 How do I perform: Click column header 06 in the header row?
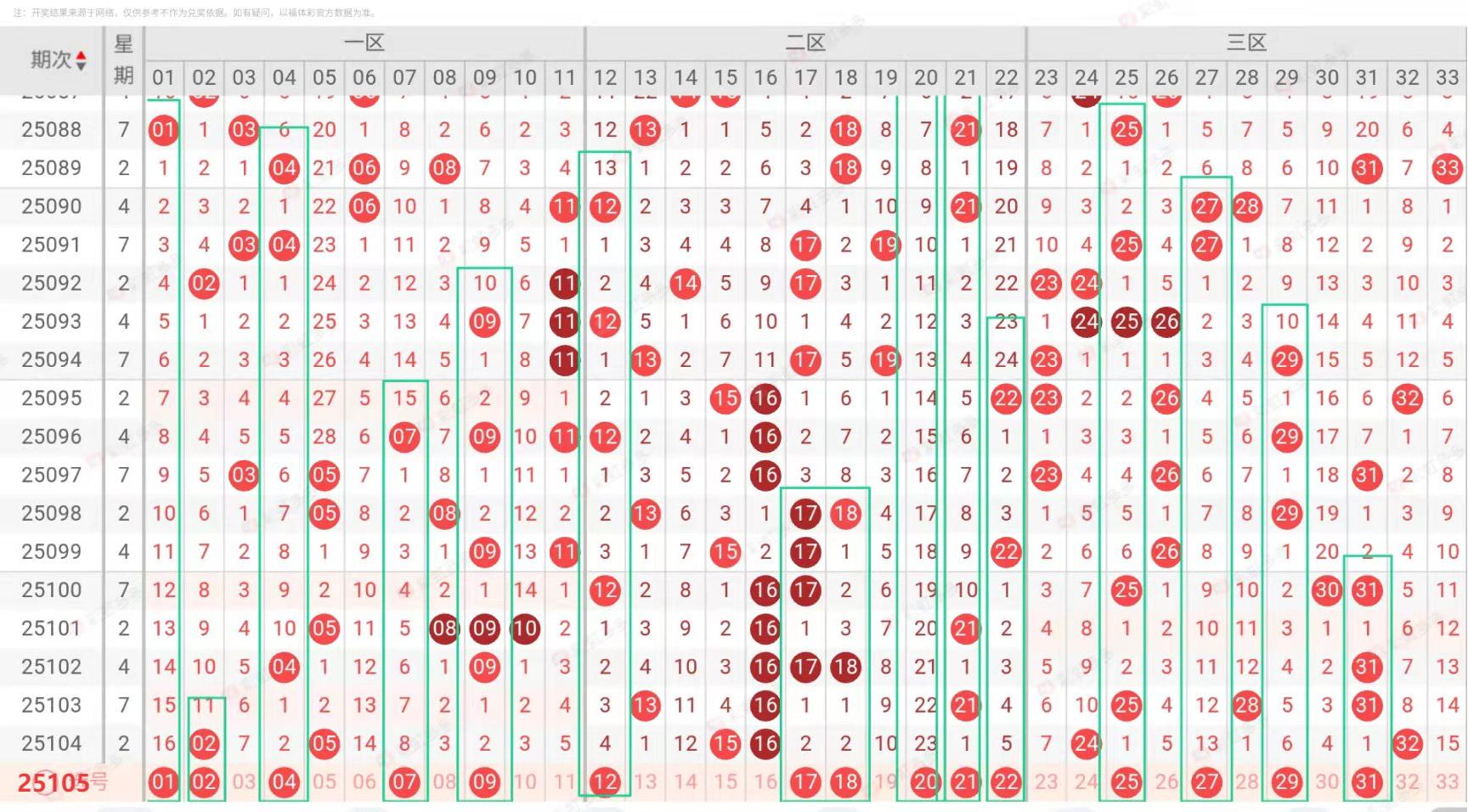(x=364, y=77)
